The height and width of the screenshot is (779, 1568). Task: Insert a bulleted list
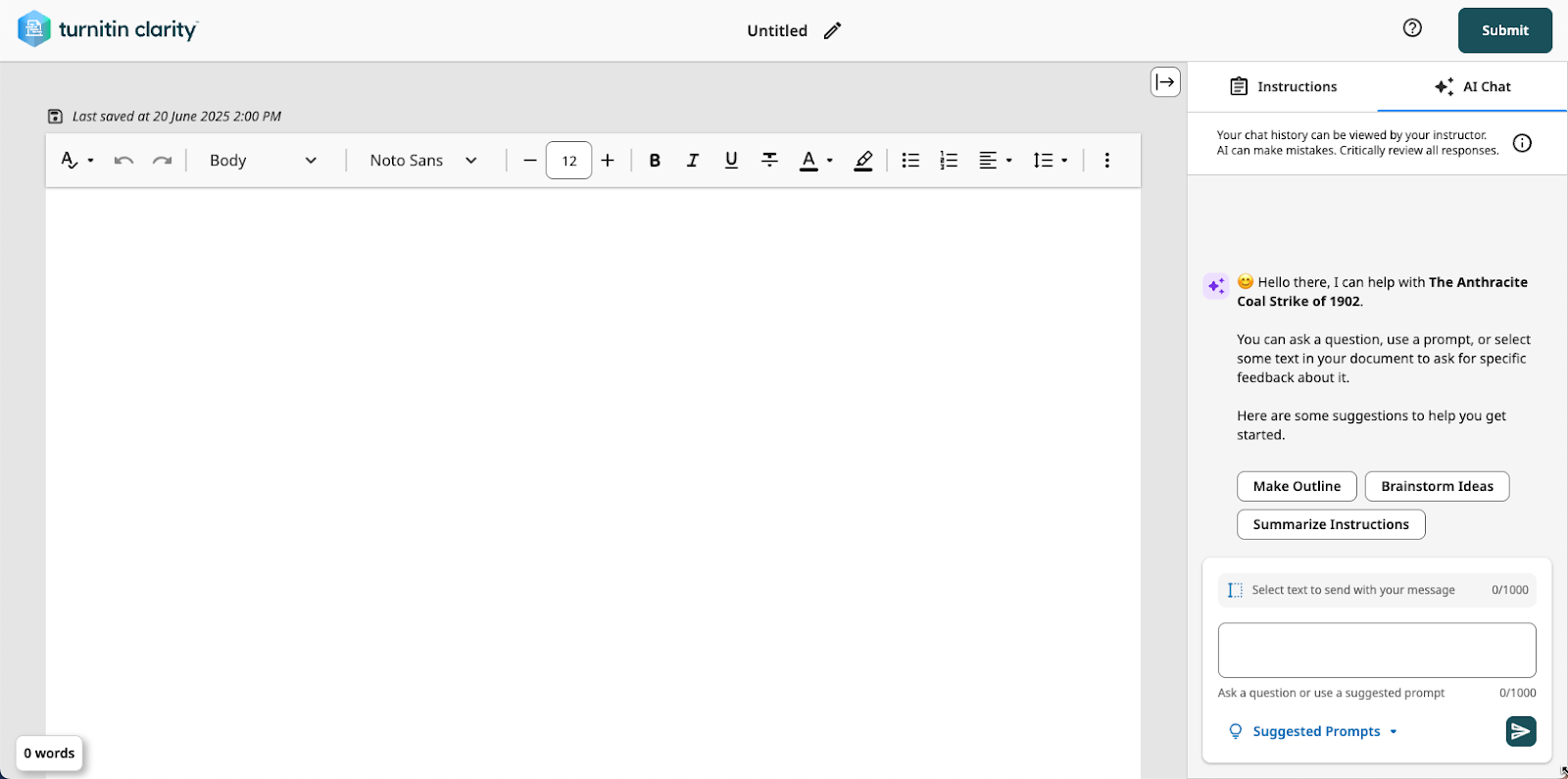[910, 161]
